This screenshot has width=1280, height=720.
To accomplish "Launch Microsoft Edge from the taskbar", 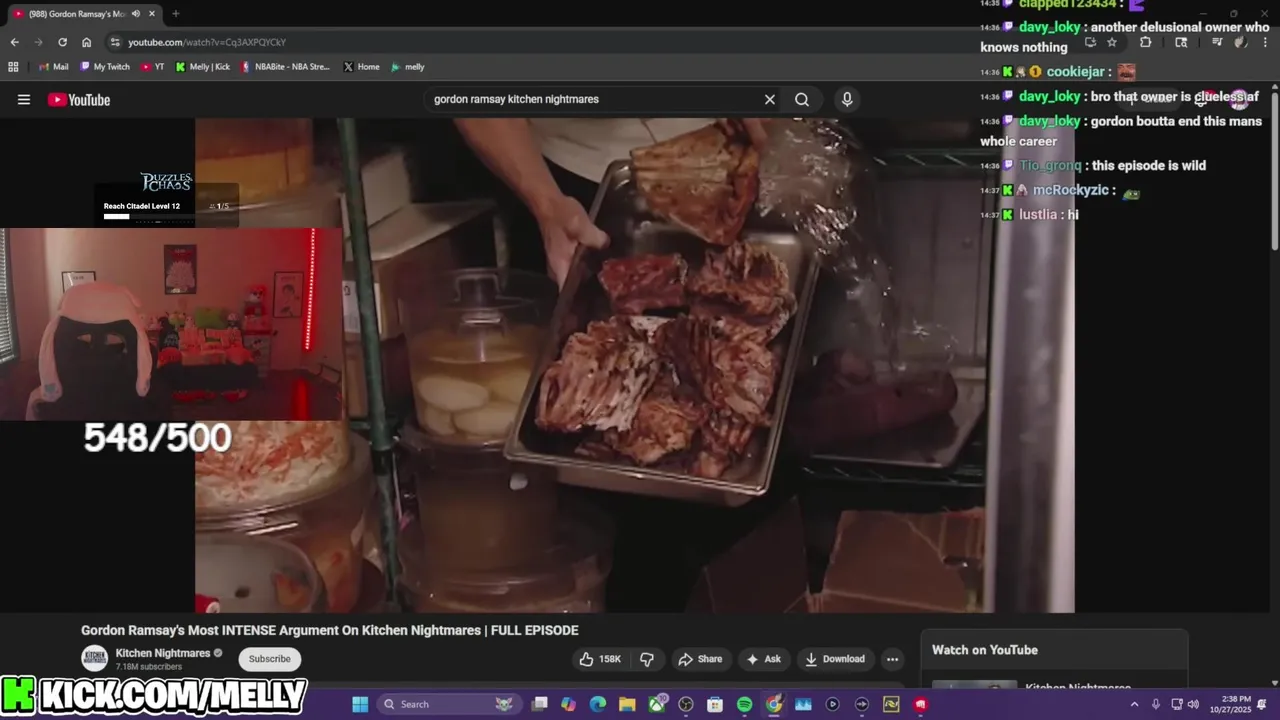I will pos(598,704).
